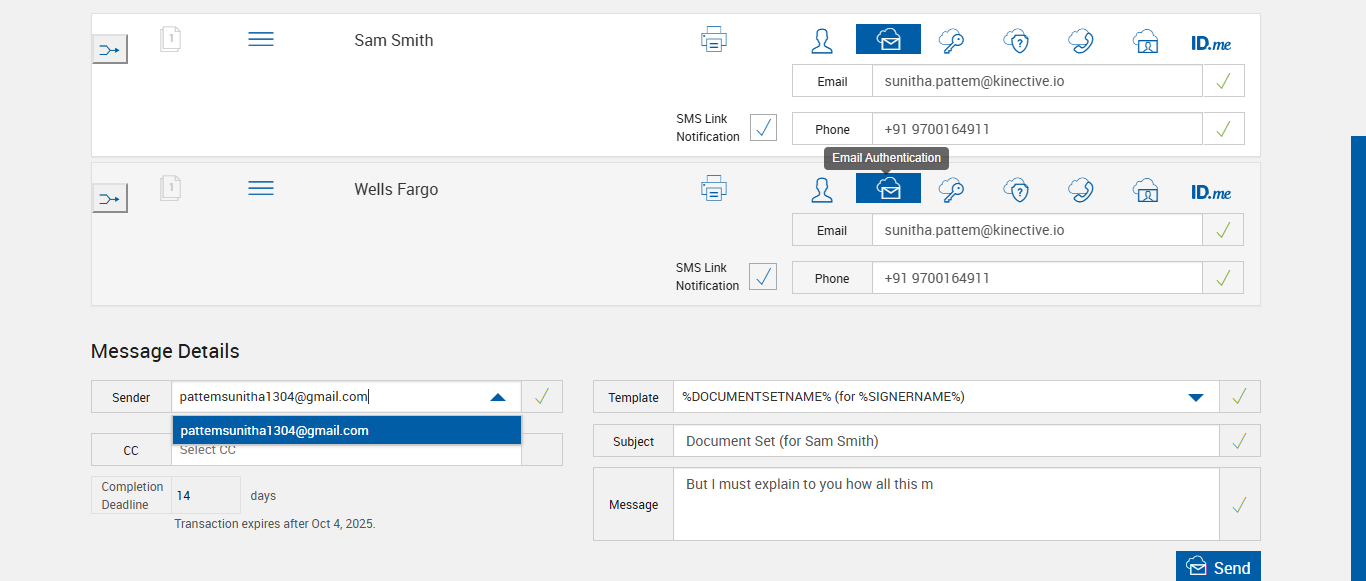Choose ID.me authentication for Wells Fargo
The image size is (1366, 581).
[x=1210, y=192]
